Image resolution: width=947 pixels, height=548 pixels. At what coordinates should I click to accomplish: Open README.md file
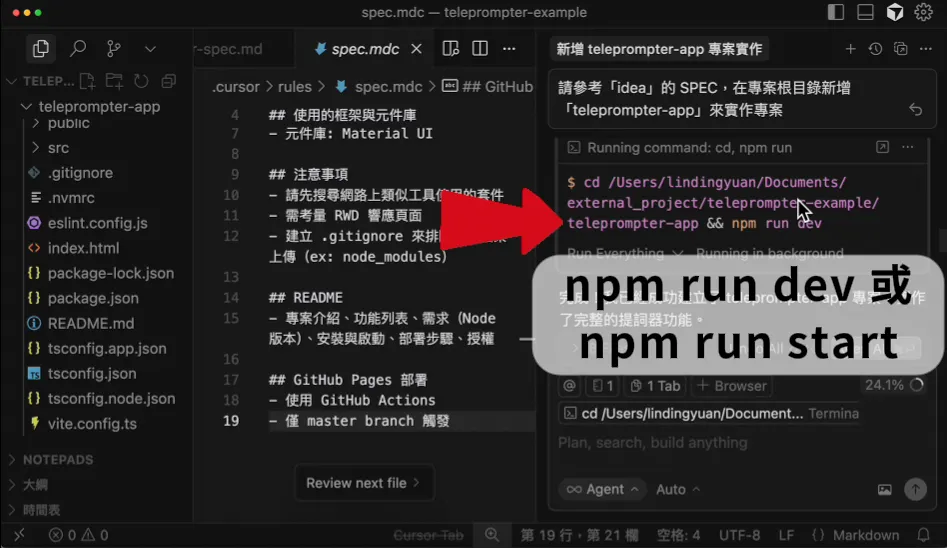91,323
